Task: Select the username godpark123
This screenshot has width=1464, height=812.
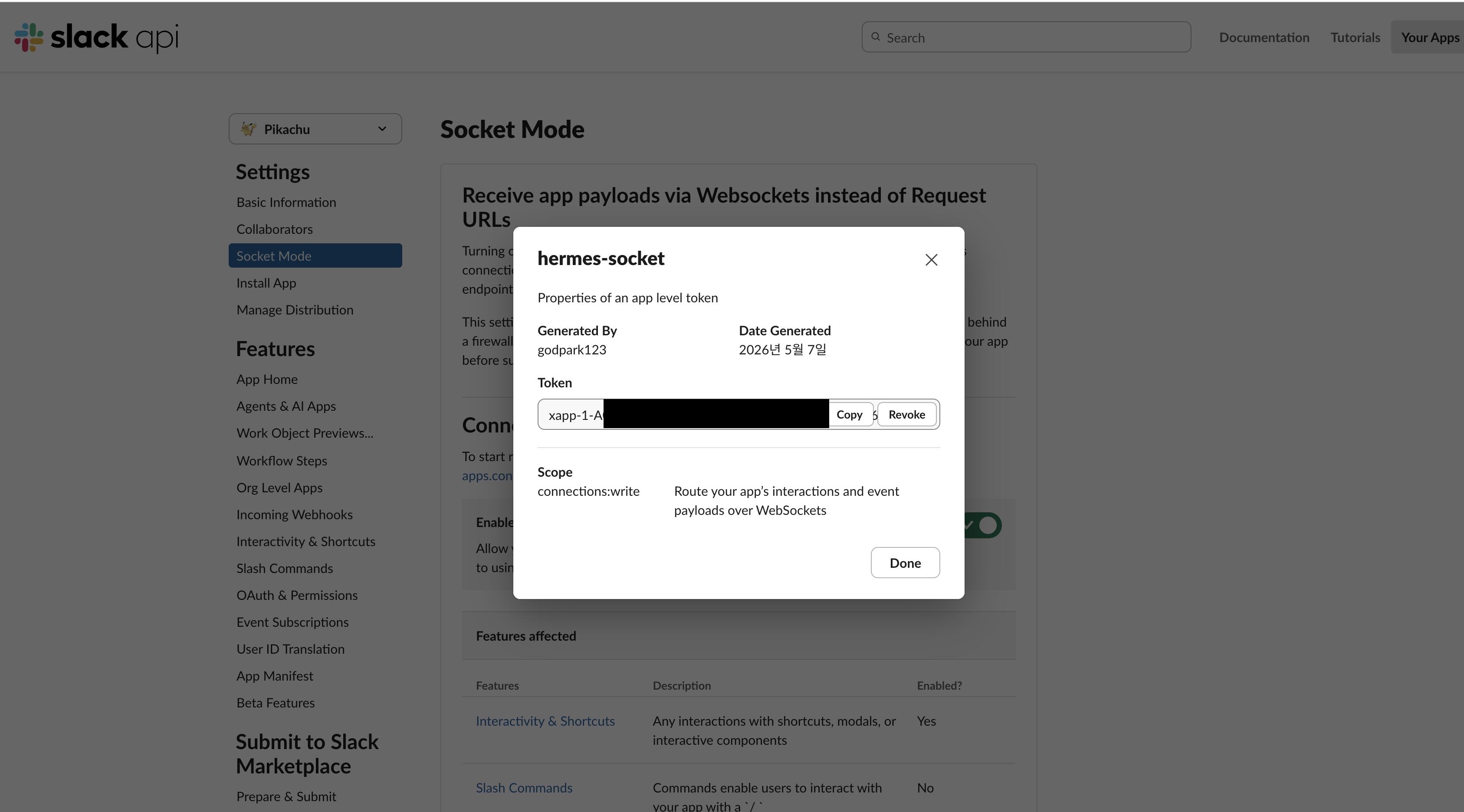Action: tap(572, 350)
